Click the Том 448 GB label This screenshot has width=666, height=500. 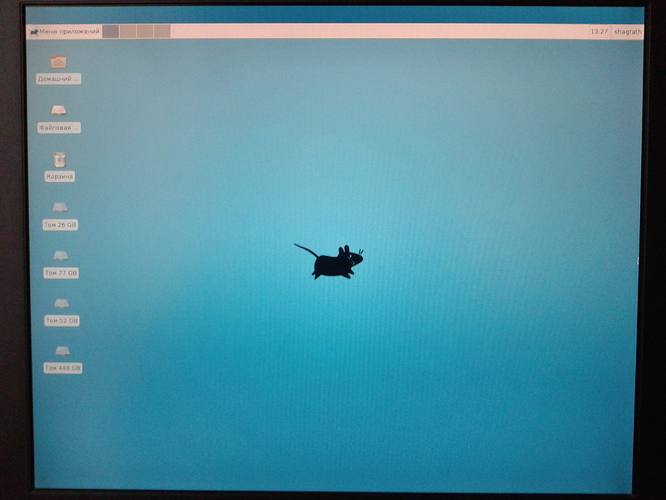tap(63, 368)
